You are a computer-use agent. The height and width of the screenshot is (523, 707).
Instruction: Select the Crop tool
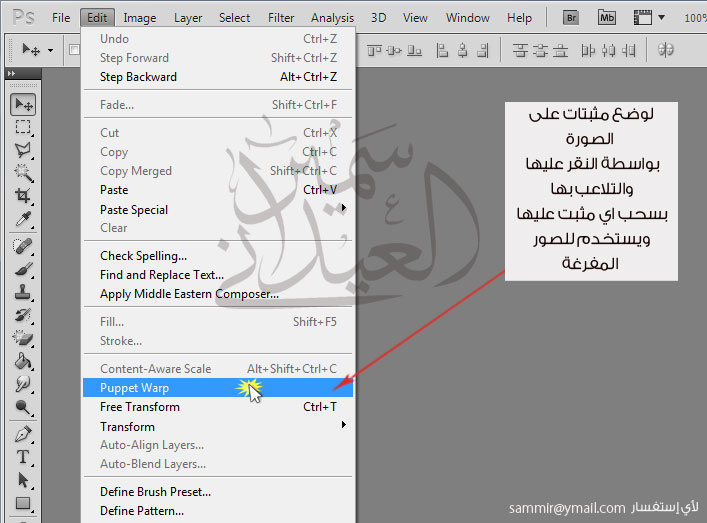23,196
